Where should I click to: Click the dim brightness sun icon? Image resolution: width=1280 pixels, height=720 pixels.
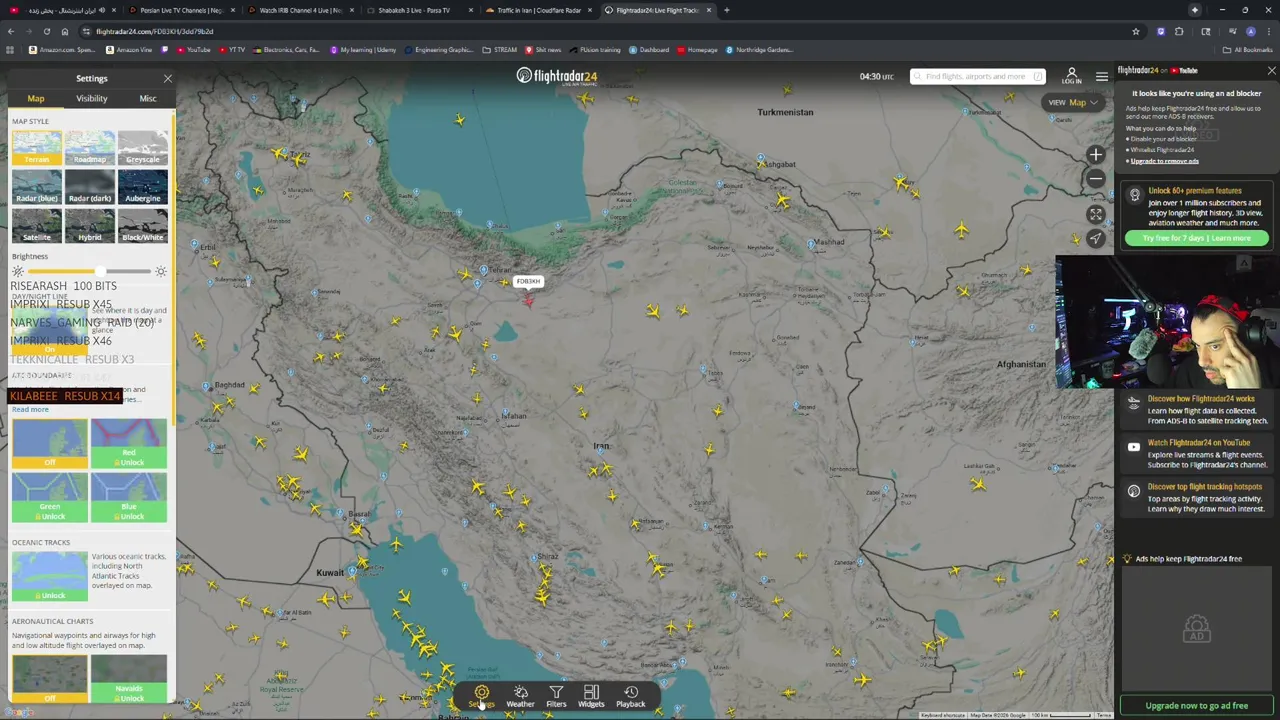(x=17, y=272)
